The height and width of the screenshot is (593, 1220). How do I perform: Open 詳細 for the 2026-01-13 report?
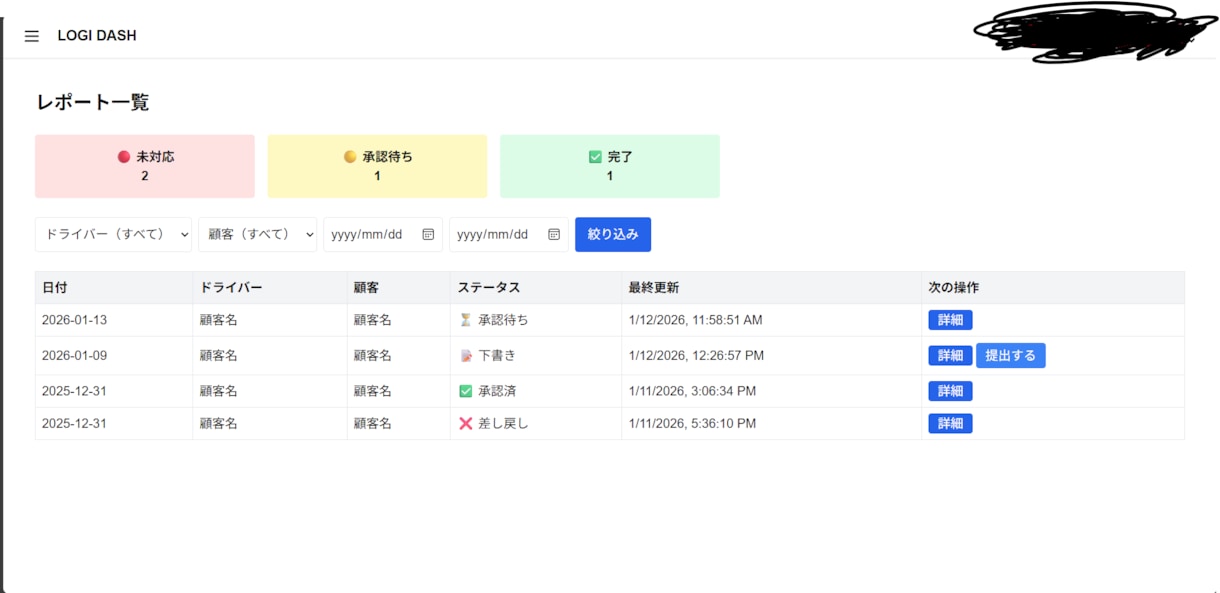950,320
